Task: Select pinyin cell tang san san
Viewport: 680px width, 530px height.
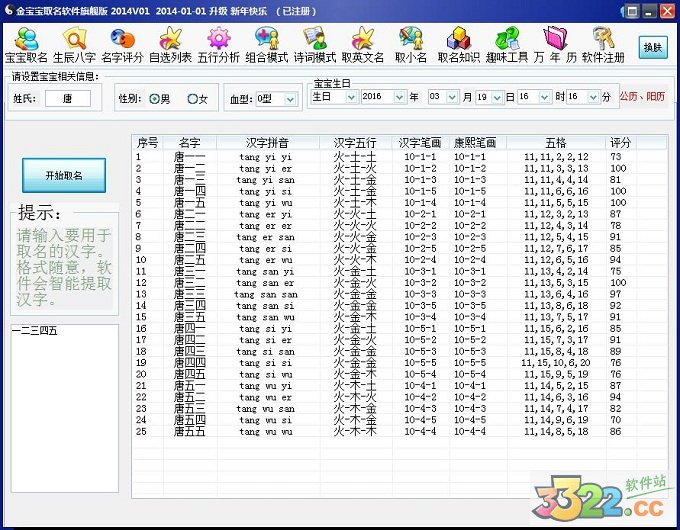Action: click(265, 294)
